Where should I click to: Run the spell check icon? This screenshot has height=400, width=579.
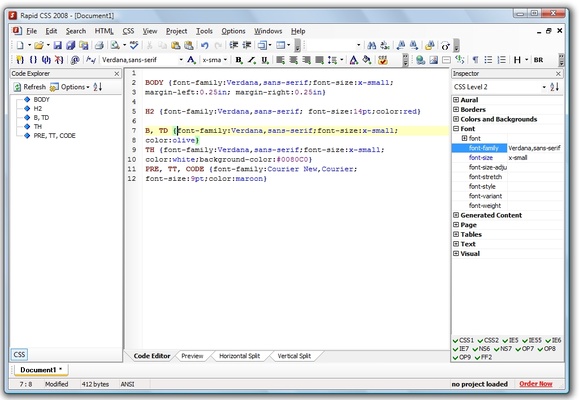134,45
